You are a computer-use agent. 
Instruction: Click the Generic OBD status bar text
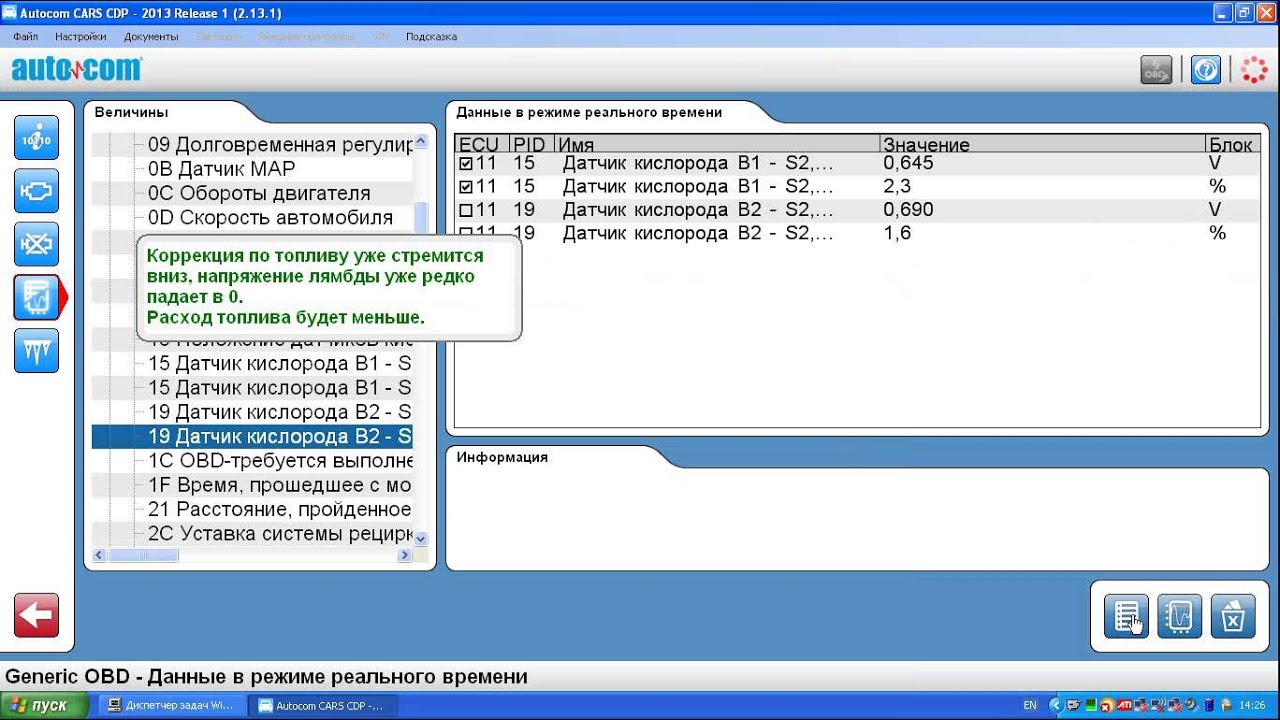[266, 677]
